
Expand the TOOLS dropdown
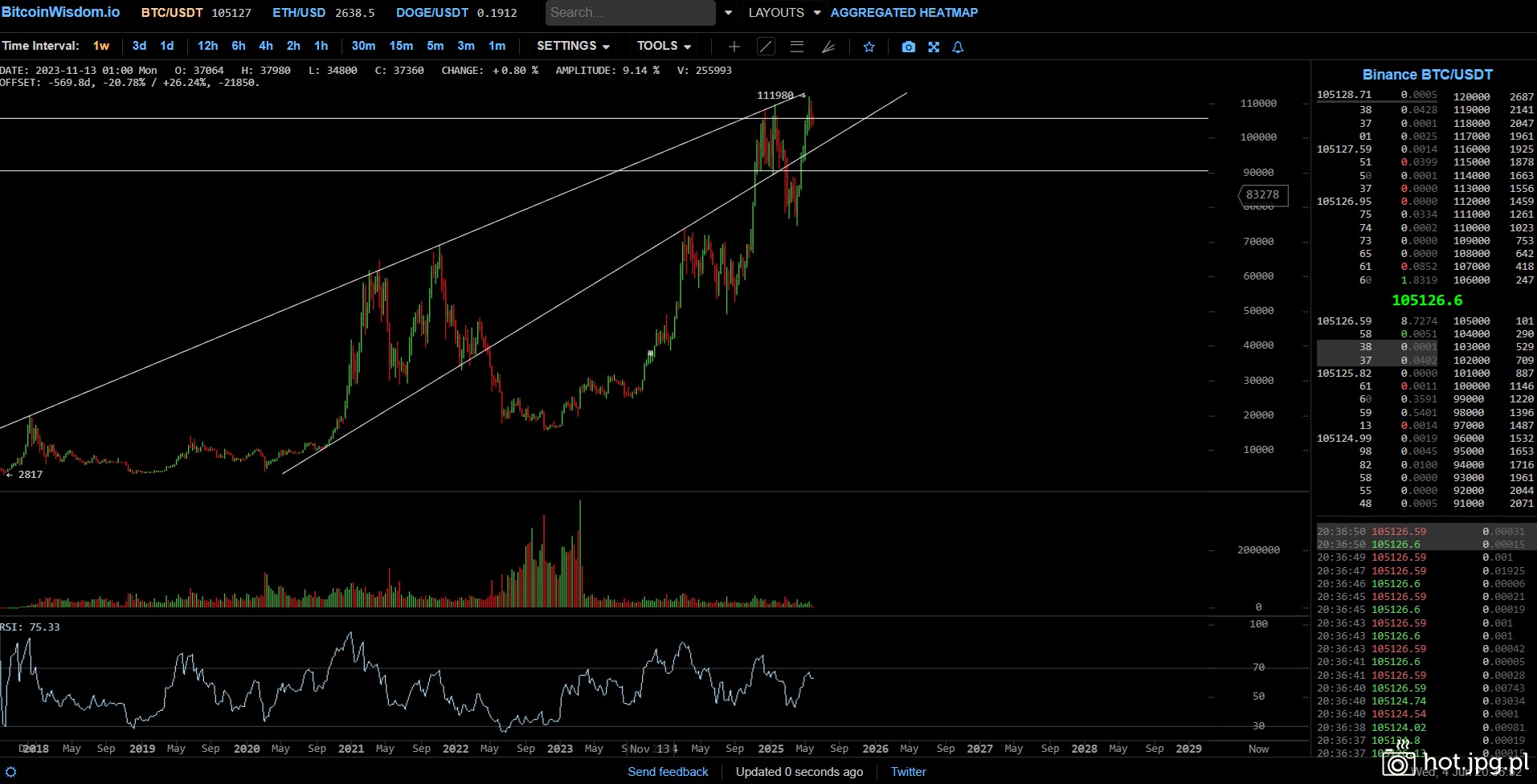pos(664,46)
